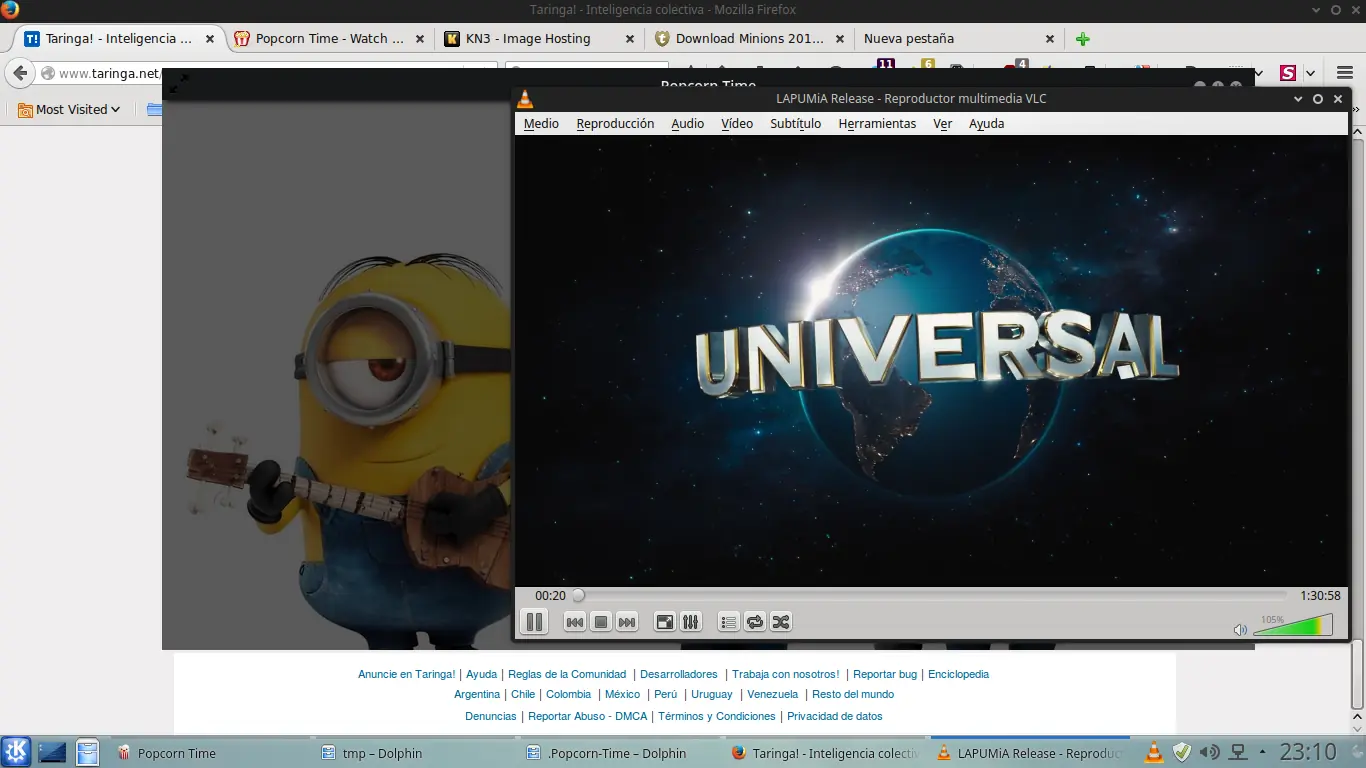Expand dropdown next to S extension icon
This screenshot has width=1366, height=768.
[1310, 73]
